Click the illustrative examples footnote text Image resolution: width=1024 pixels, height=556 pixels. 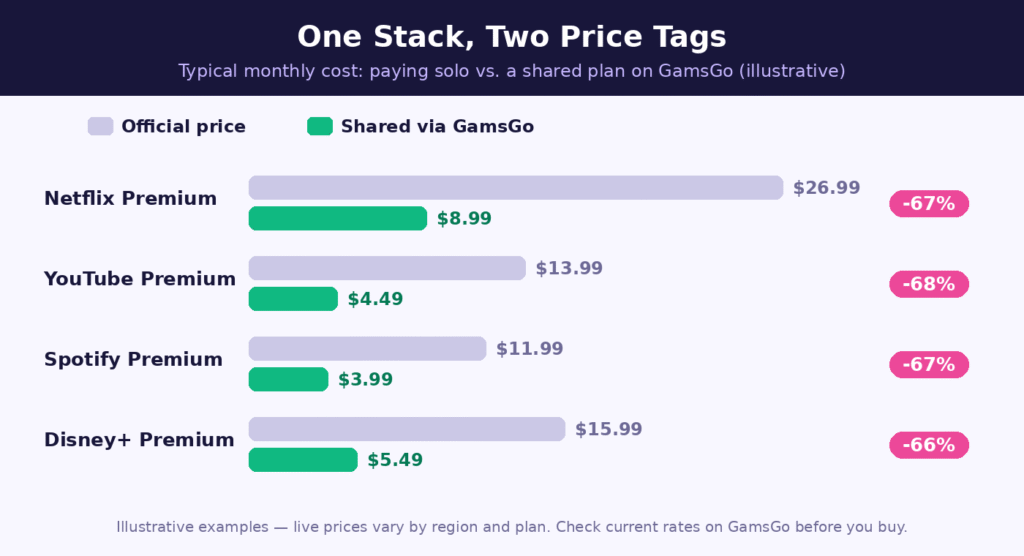512,527
